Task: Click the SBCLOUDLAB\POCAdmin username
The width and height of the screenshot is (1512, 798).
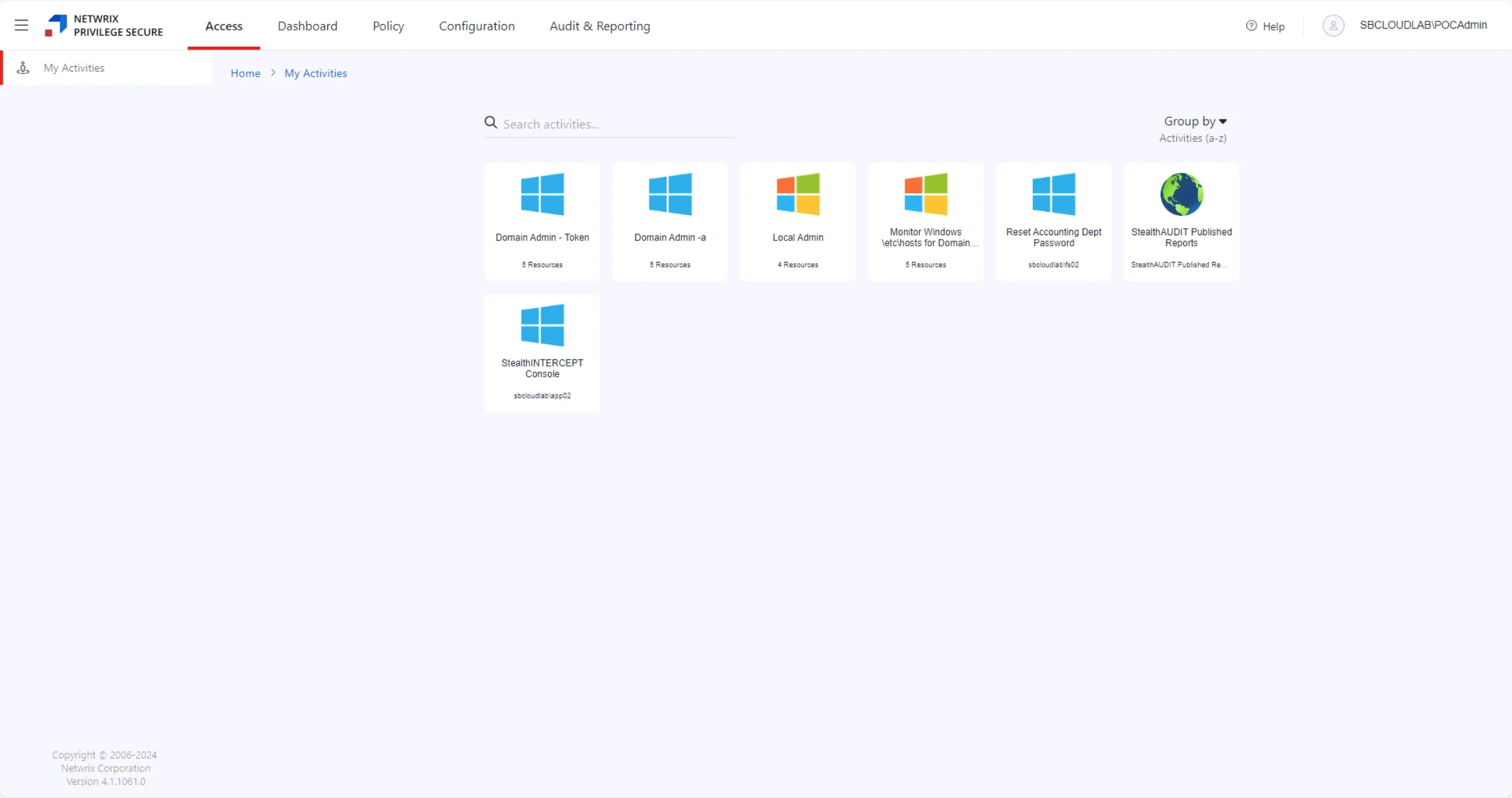Action: 1423,25
